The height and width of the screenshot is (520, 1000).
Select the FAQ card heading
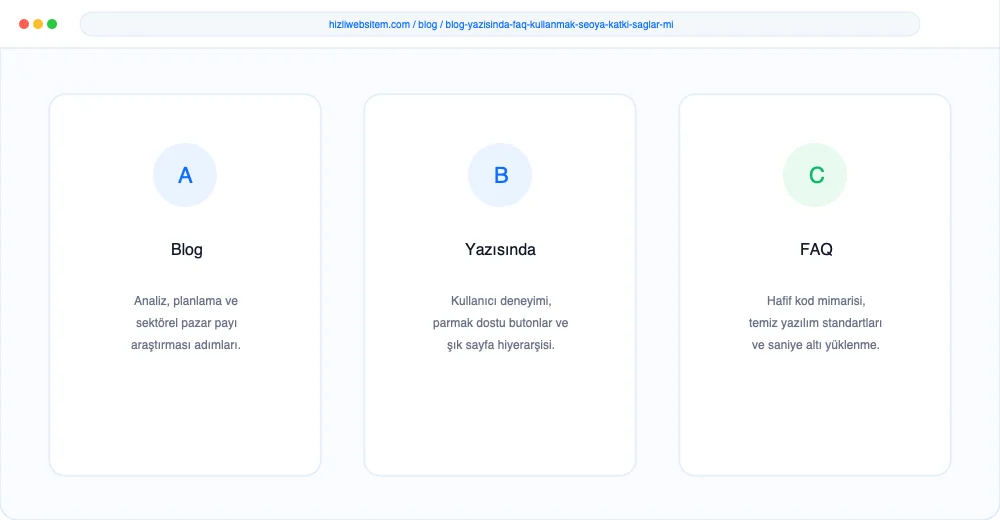coord(816,249)
